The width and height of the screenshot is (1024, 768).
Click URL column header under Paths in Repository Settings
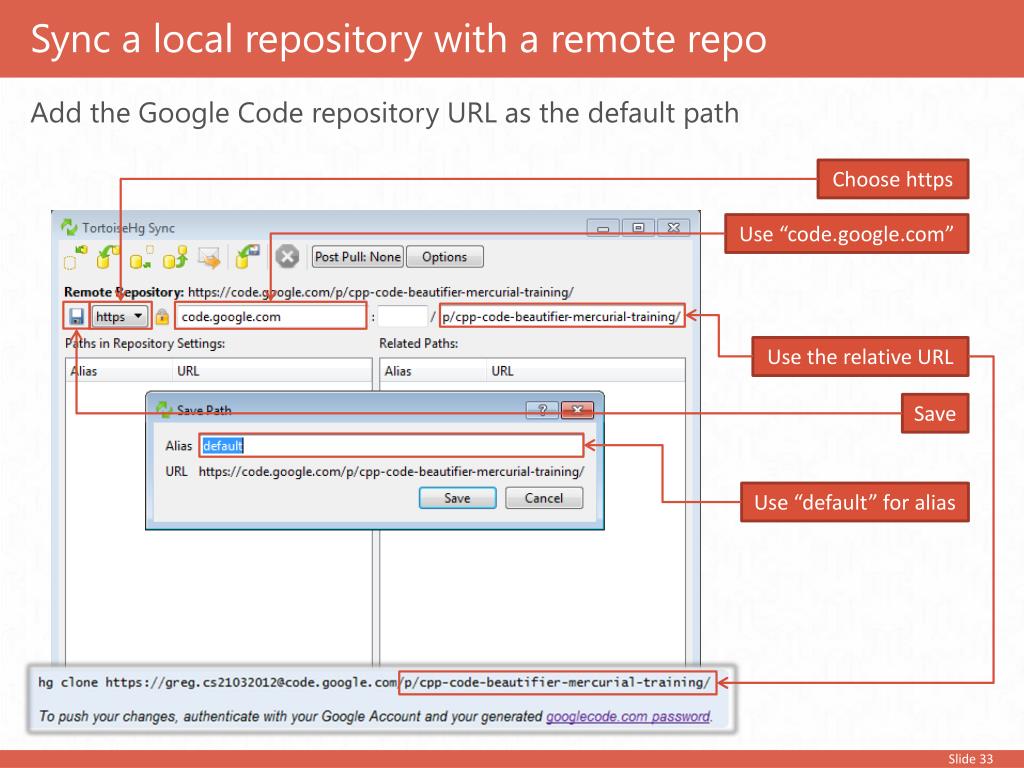pos(272,371)
